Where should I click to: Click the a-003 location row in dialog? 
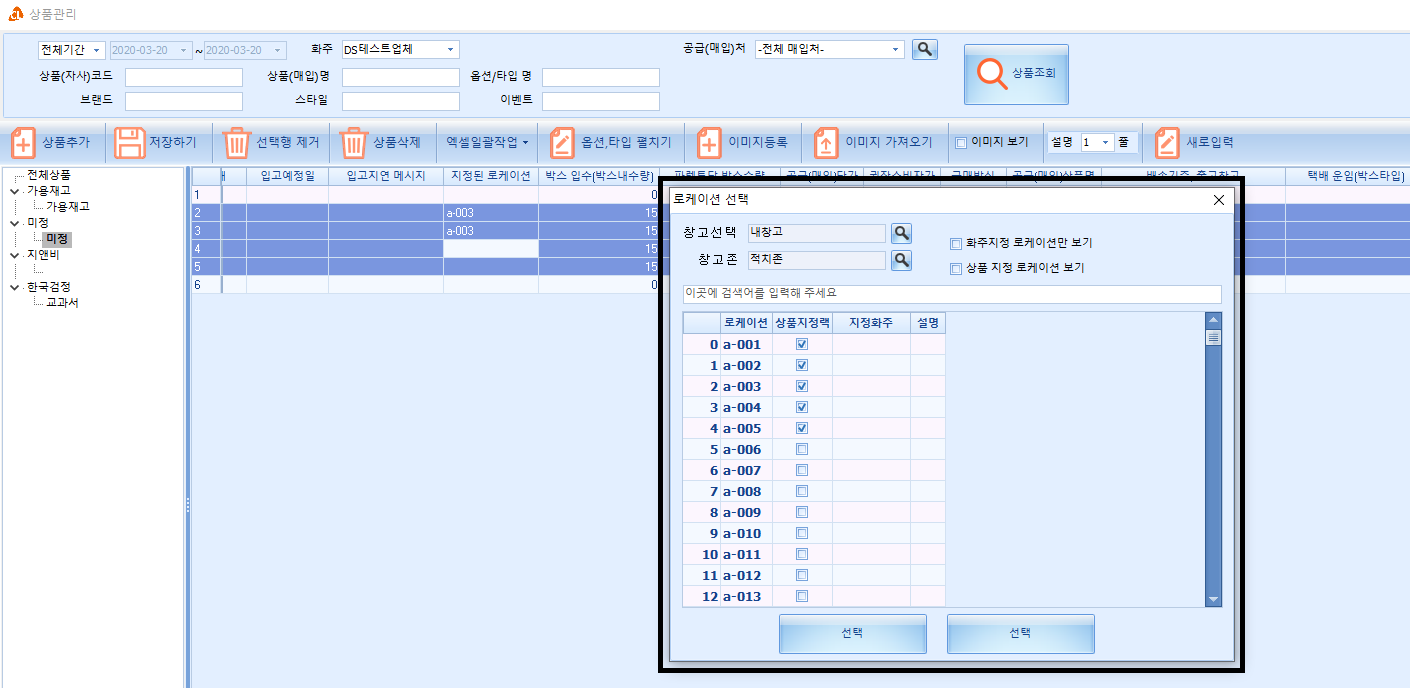coord(814,386)
